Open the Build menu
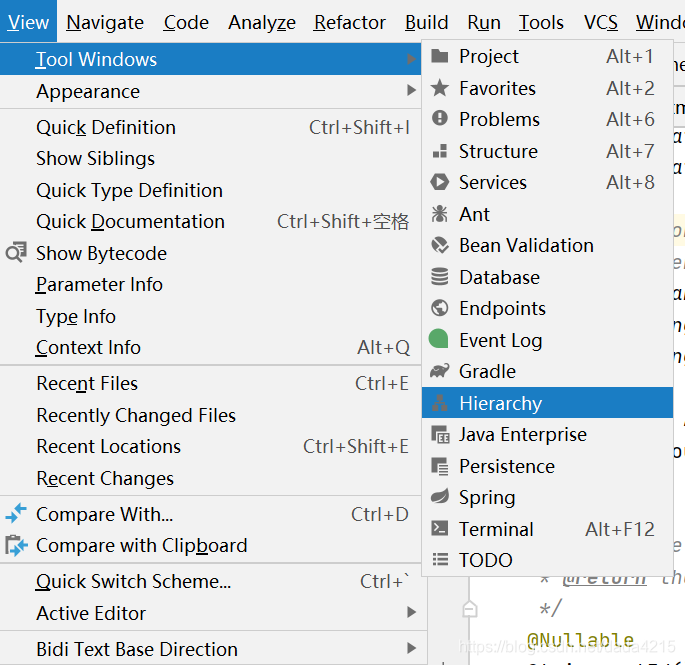 coord(426,22)
